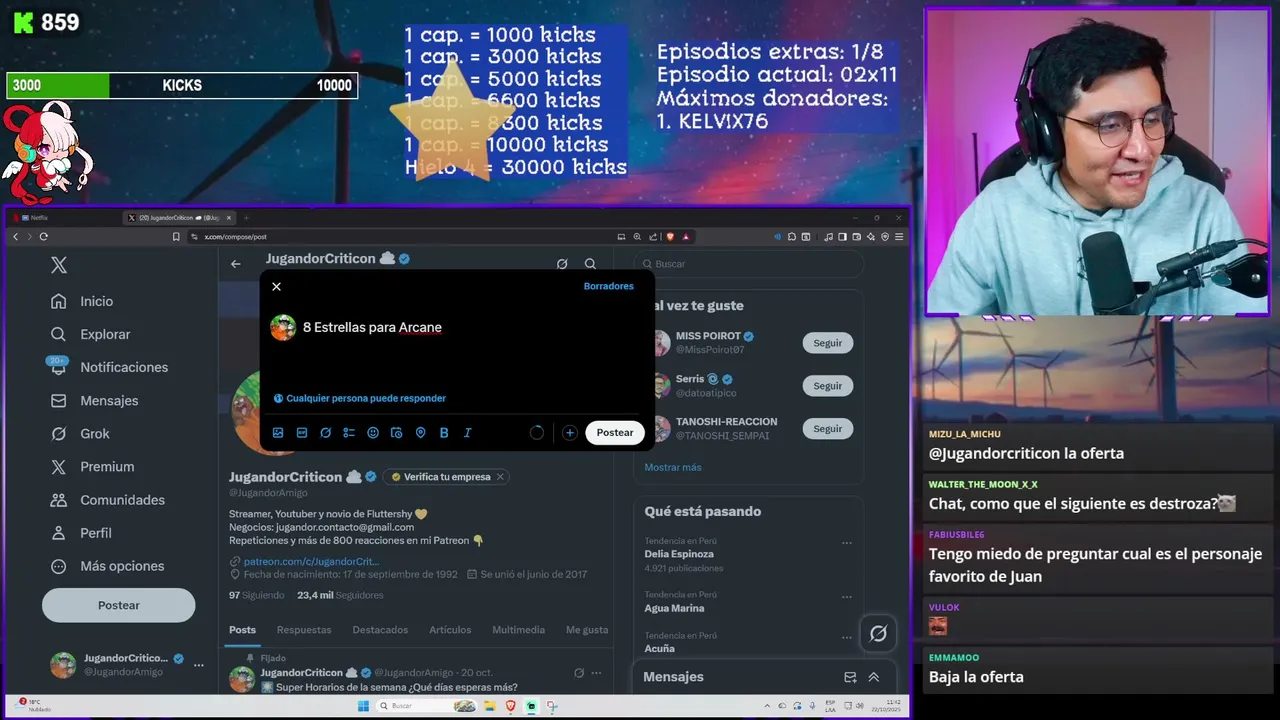Close the compose post dialog
The image size is (1280, 720).
277,287
